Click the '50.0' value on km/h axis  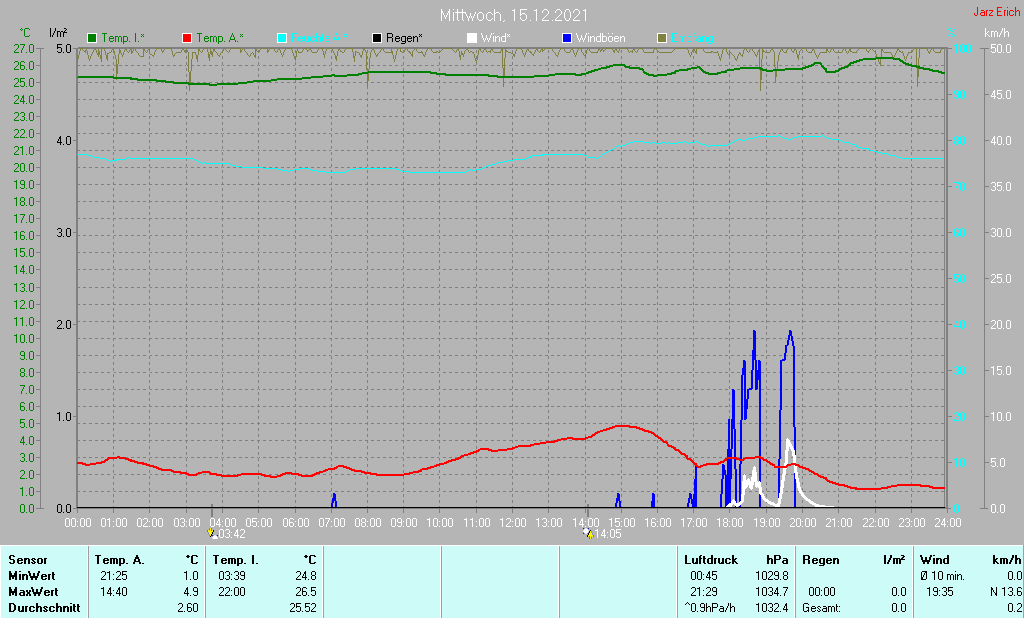(x=1001, y=48)
